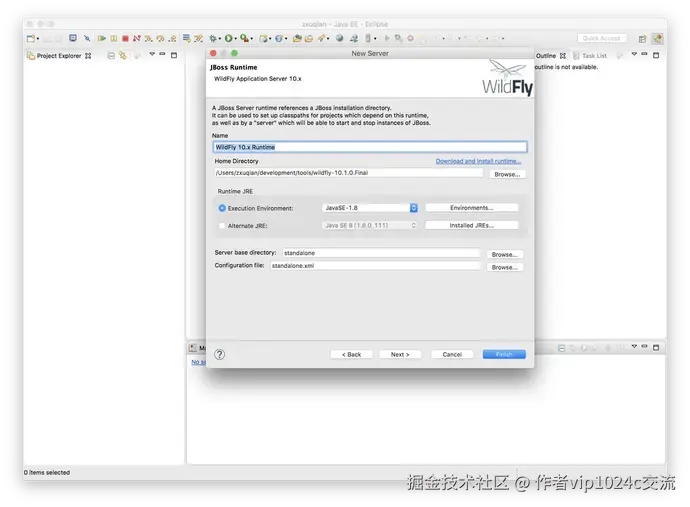Click the dialog help question mark icon

pos(220,354)
